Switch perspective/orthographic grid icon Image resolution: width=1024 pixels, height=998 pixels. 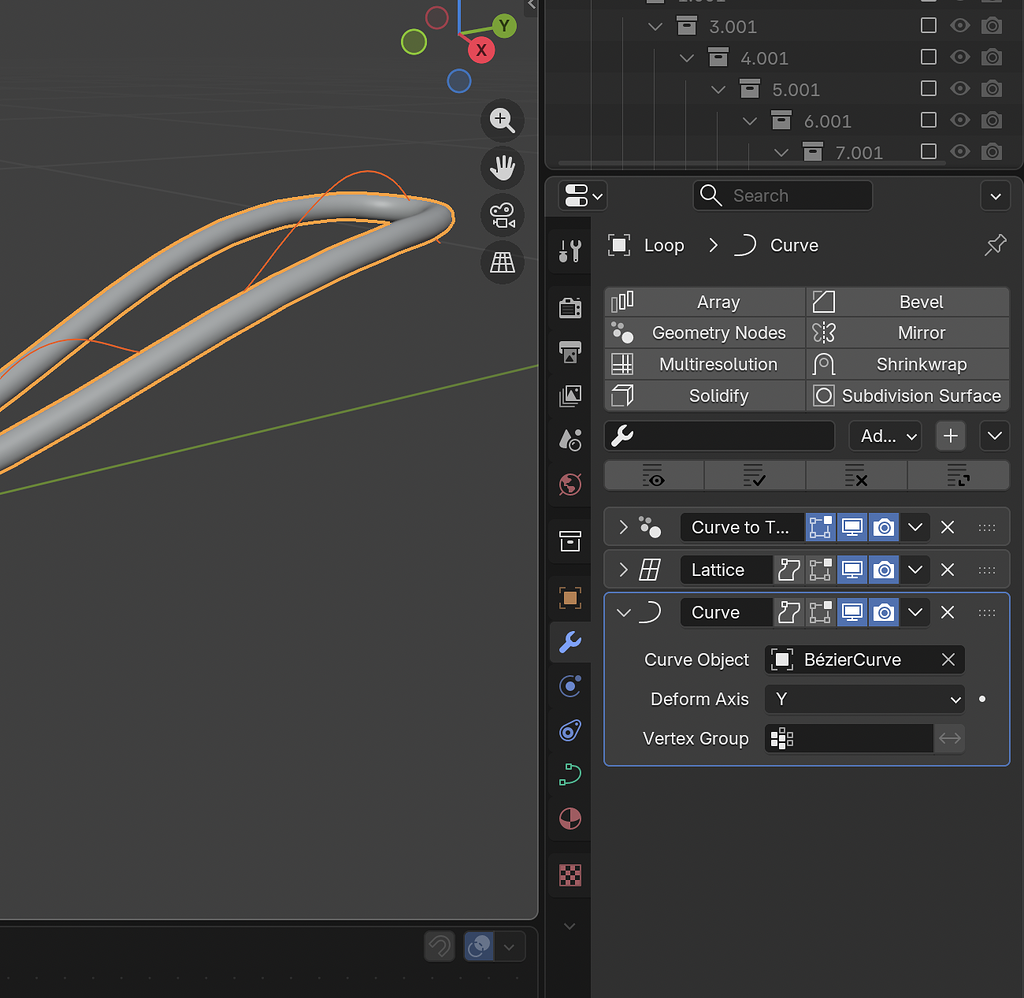[x=502, y=263]
